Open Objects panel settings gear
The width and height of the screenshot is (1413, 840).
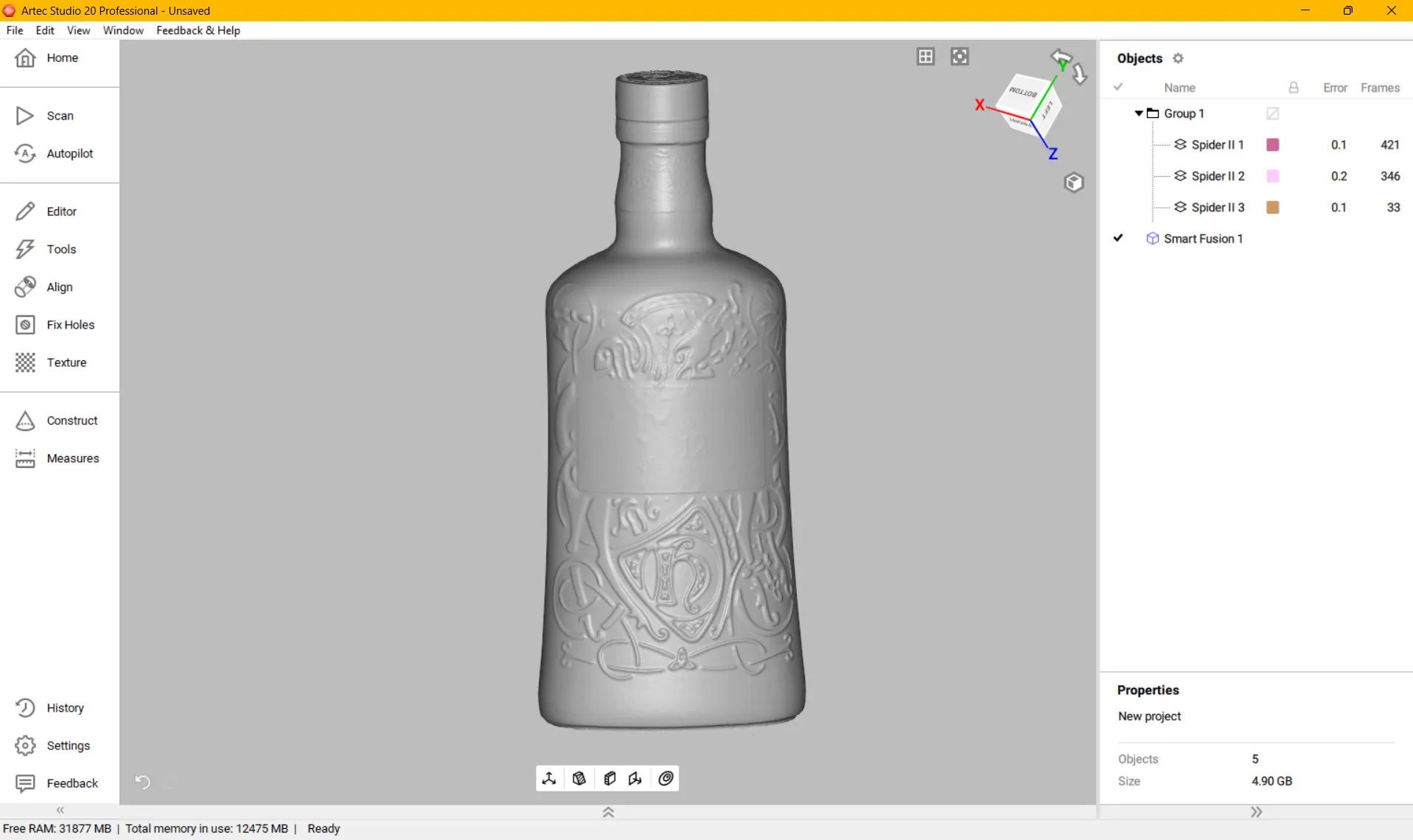(1178, 58)
